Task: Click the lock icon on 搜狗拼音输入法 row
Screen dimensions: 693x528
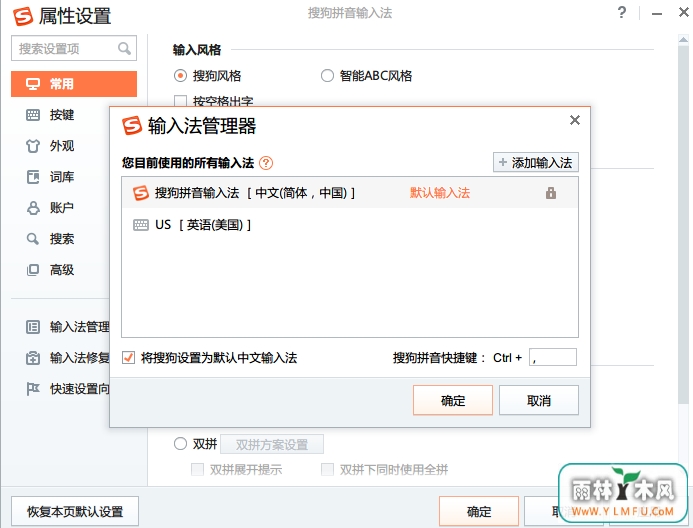Action: pyautogui.click(x=551, y=193)
